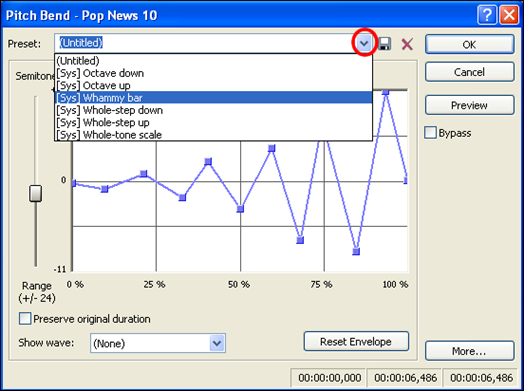The image size is (524, 391).
Task: Select the [Sys] Whammy bar preset
Action: click(213, 98)
